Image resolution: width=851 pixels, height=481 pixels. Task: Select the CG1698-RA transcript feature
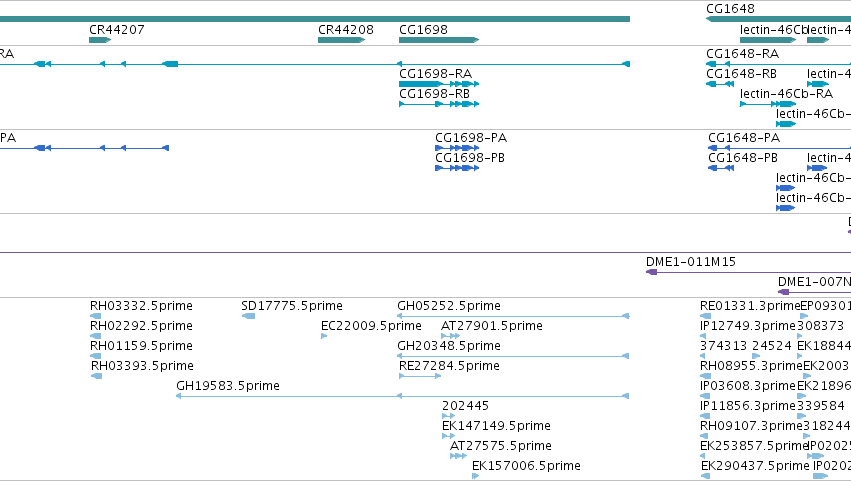(439, 84)
